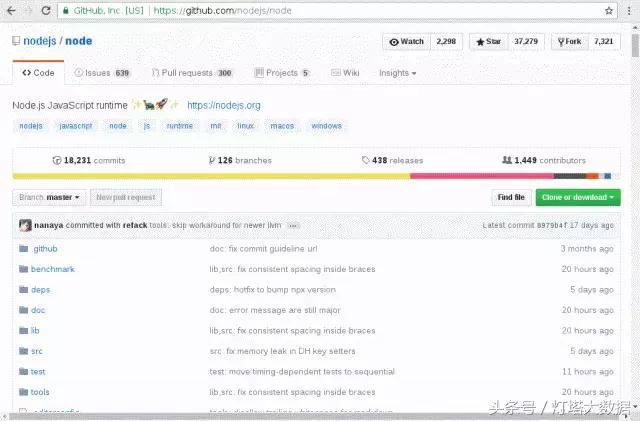This screenshot has height=421, width=640.
Task: Open the Branch master dropdown
Action: 49,197
